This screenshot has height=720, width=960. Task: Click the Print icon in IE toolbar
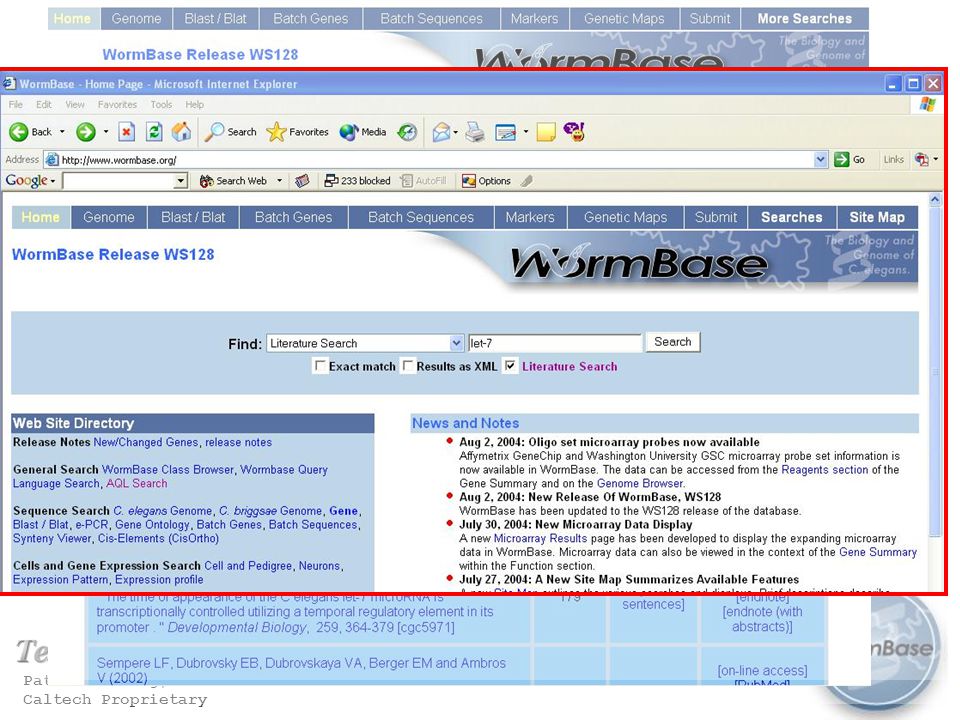[x=475, y=132]
